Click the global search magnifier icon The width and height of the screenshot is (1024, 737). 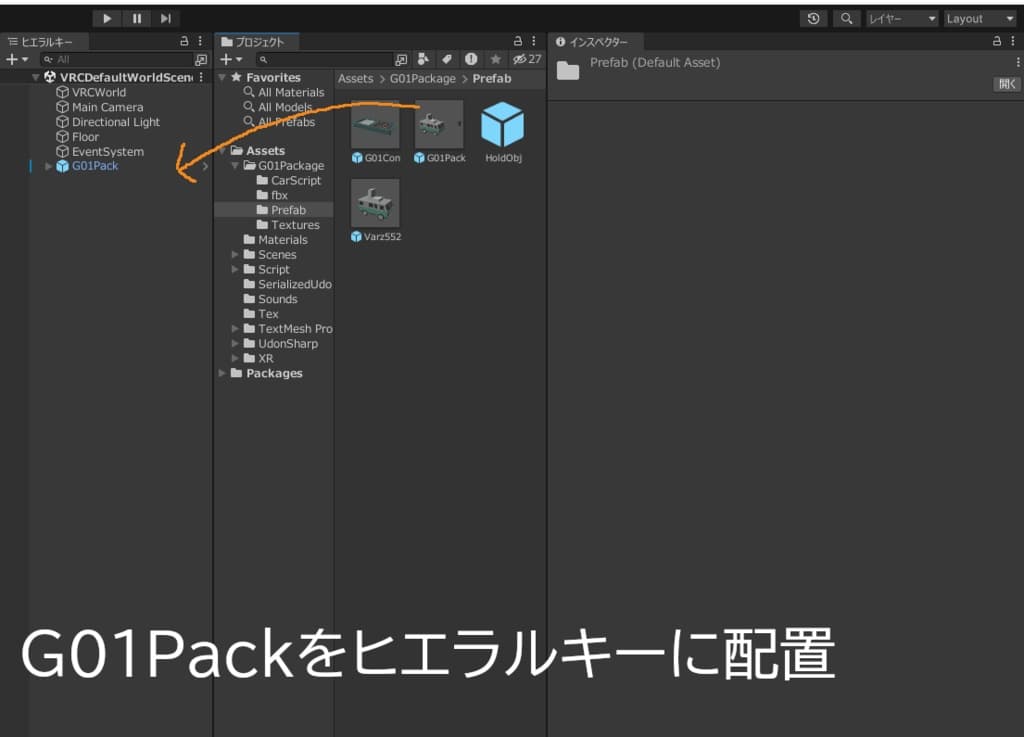[x=846, y=18]
